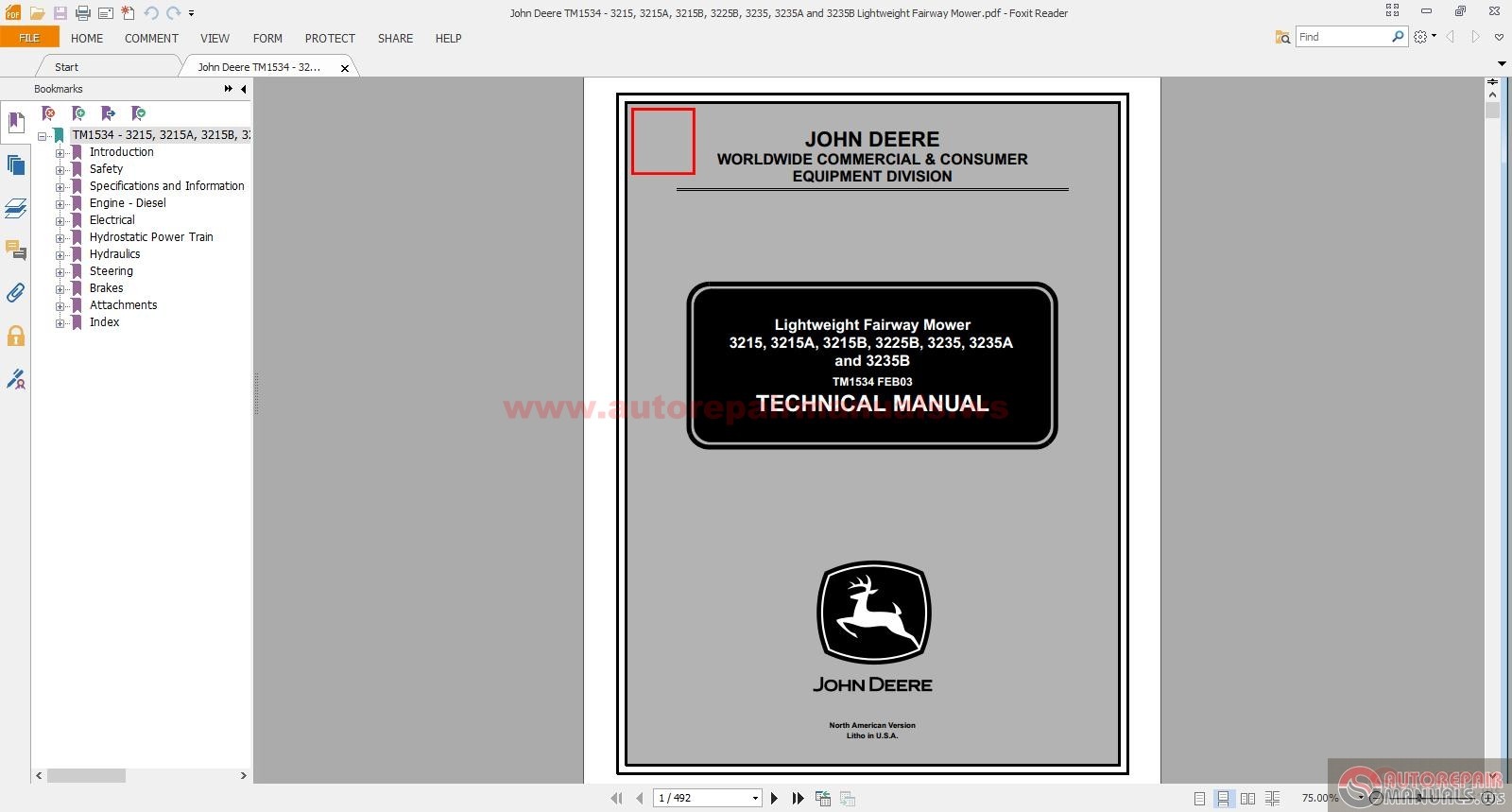Open the Layers panel icon
This screenshot has width=1512, height=812.
[15, 208]
